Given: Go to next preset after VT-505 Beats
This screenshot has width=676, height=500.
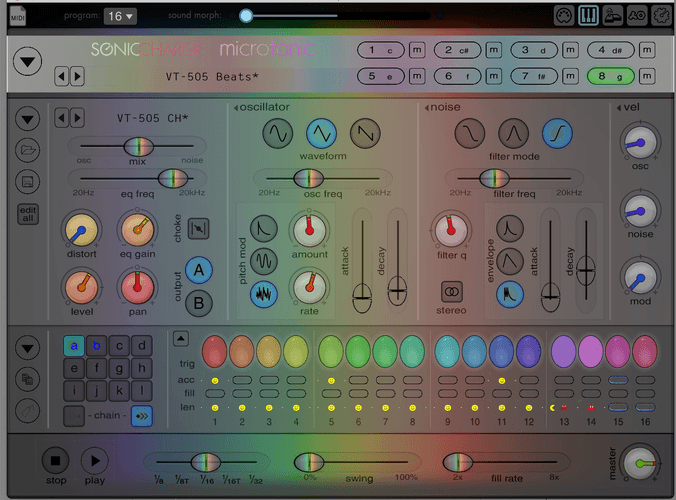Looking at the screenshot, I should pos(77,77).
